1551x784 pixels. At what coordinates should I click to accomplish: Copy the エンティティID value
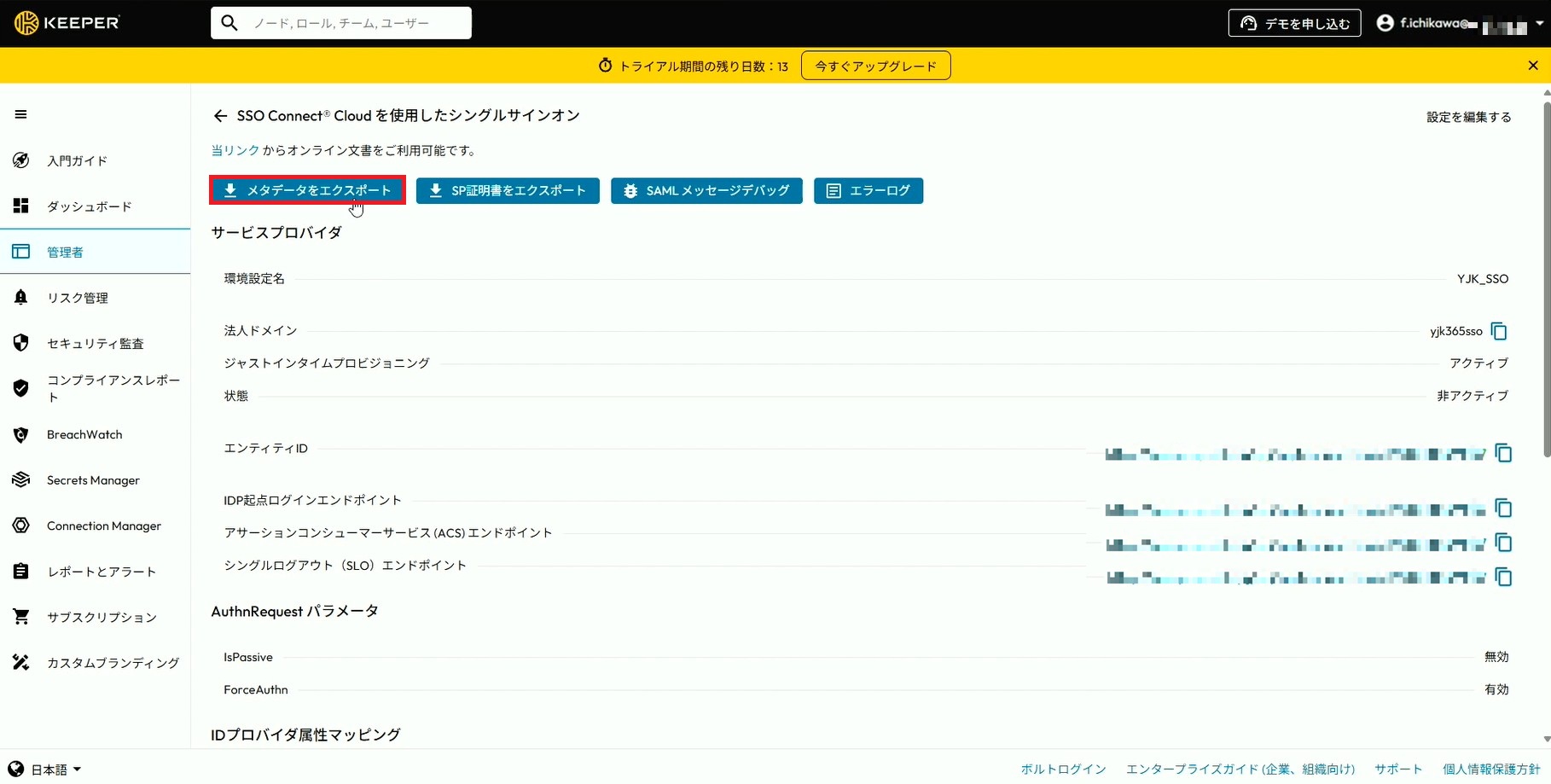coord(1503,453)
